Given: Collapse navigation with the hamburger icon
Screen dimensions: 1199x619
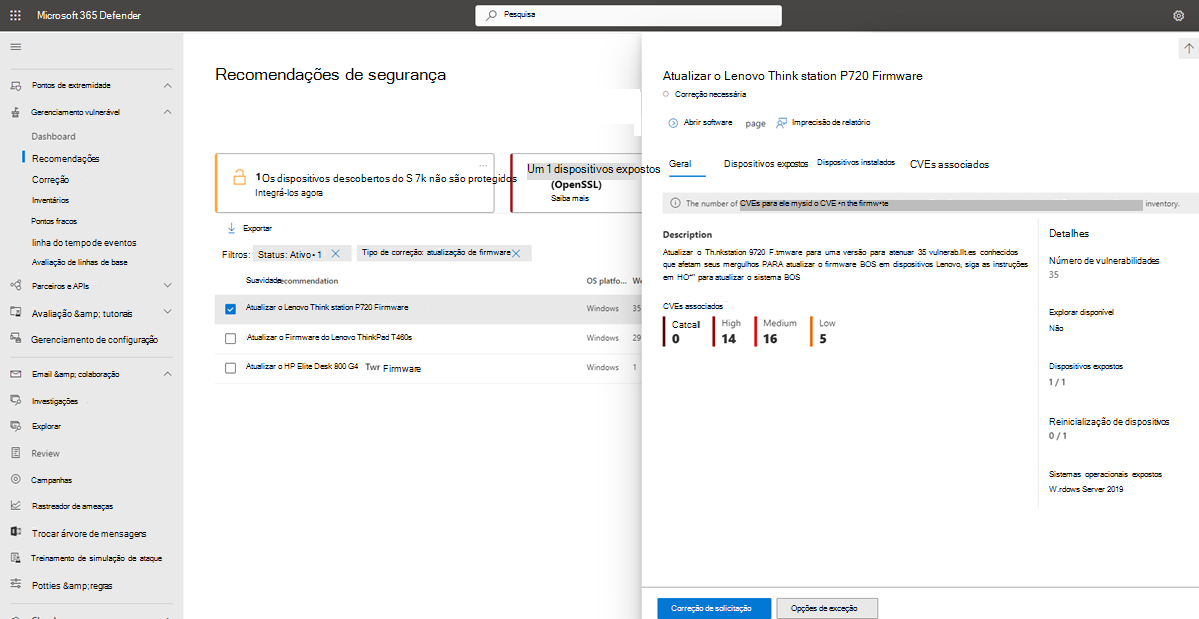Looking at the screenshot, I should pos(15,45).
